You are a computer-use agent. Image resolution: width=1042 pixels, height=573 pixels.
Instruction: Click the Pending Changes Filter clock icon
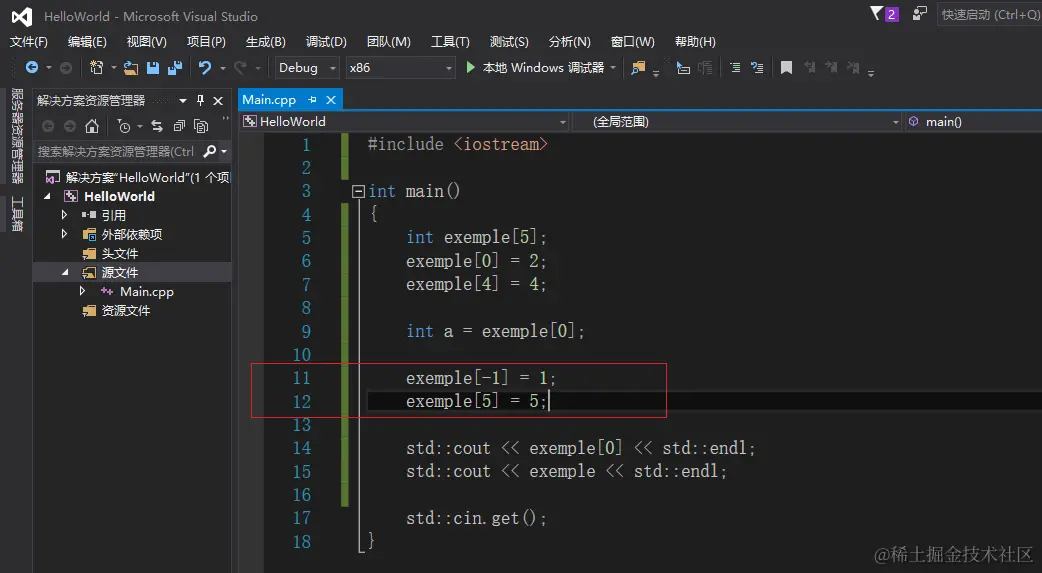click(124, 126)
